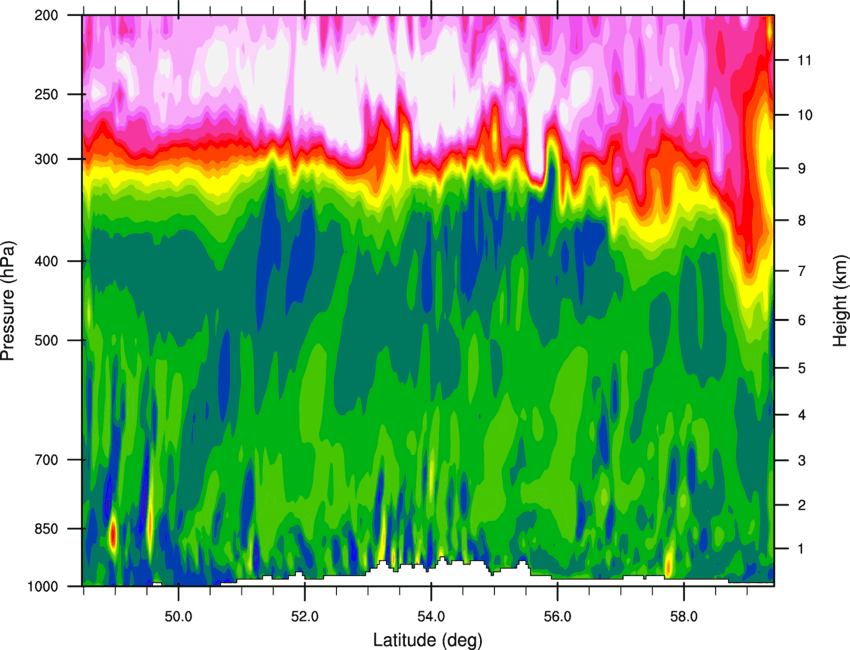Click the 400 pressure tick label
Viewport: 850px width, 650px height.
pos(47,261)
